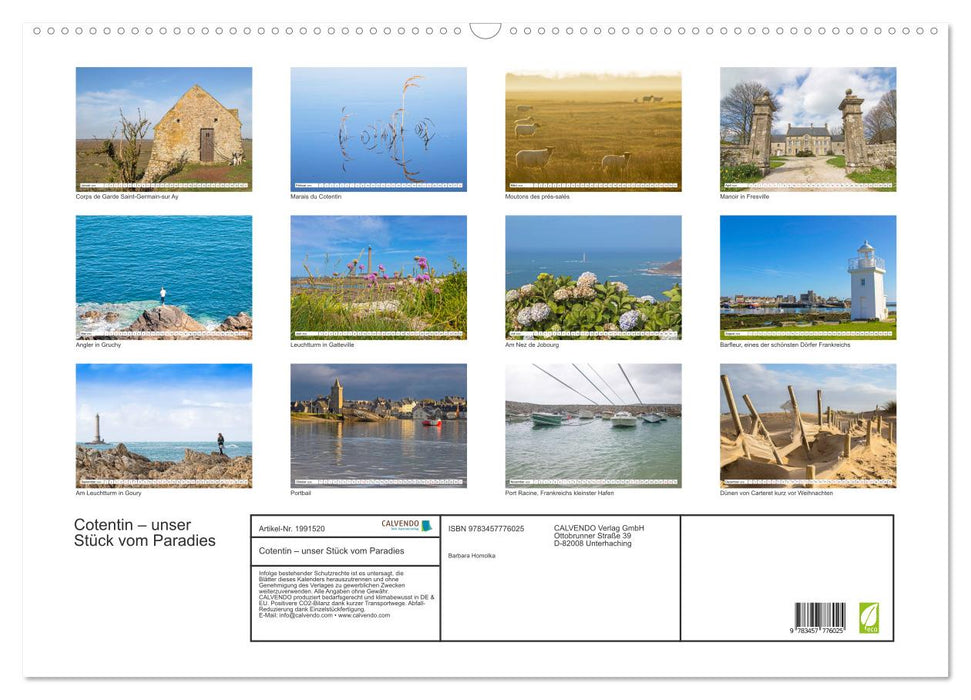Select the Manoir in Fresville photo

tap(808, 128)
